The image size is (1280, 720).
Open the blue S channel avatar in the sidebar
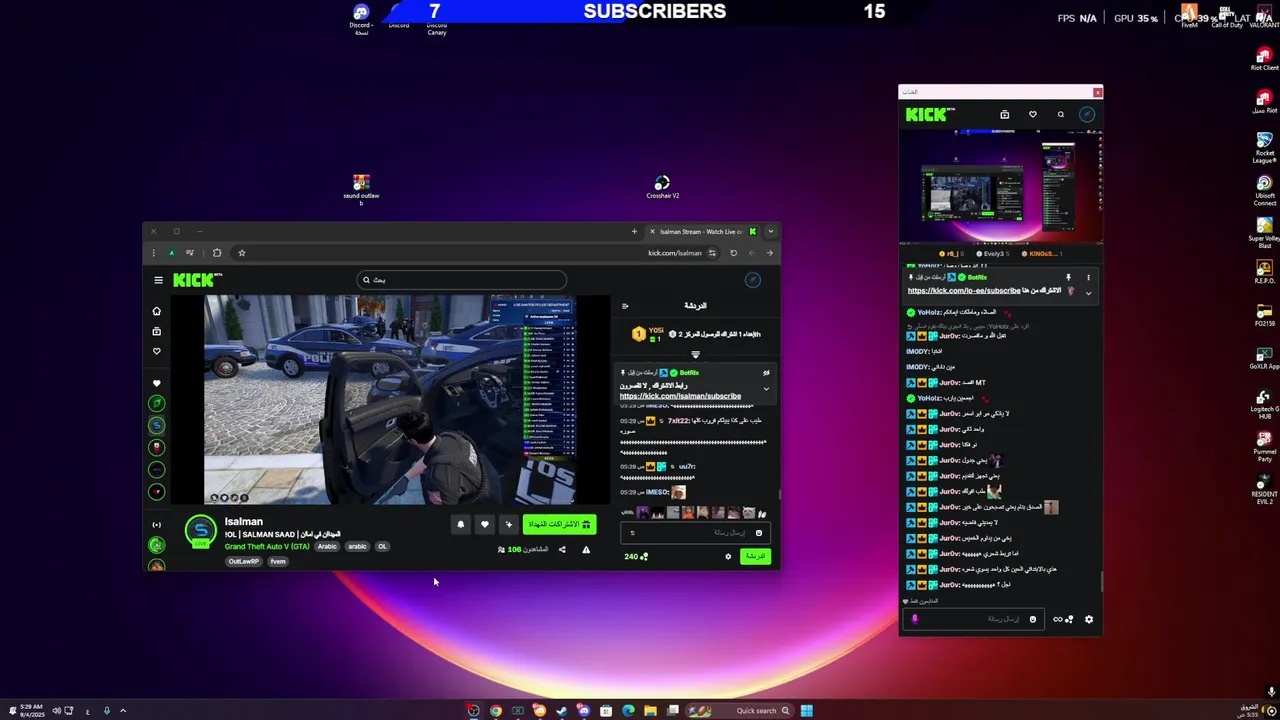156,425
